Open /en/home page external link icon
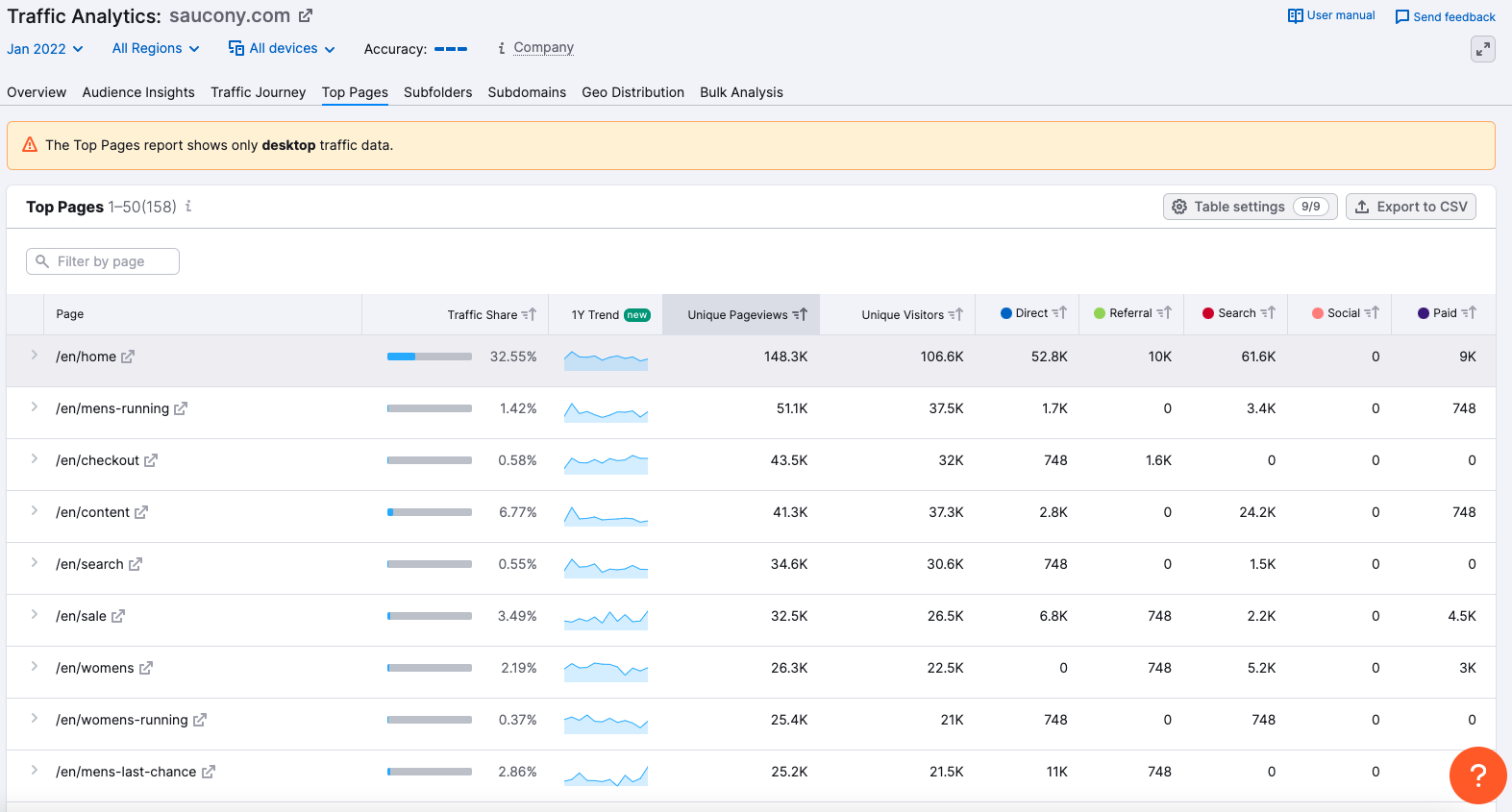The image size is (1512, 812). pos(128,357)
